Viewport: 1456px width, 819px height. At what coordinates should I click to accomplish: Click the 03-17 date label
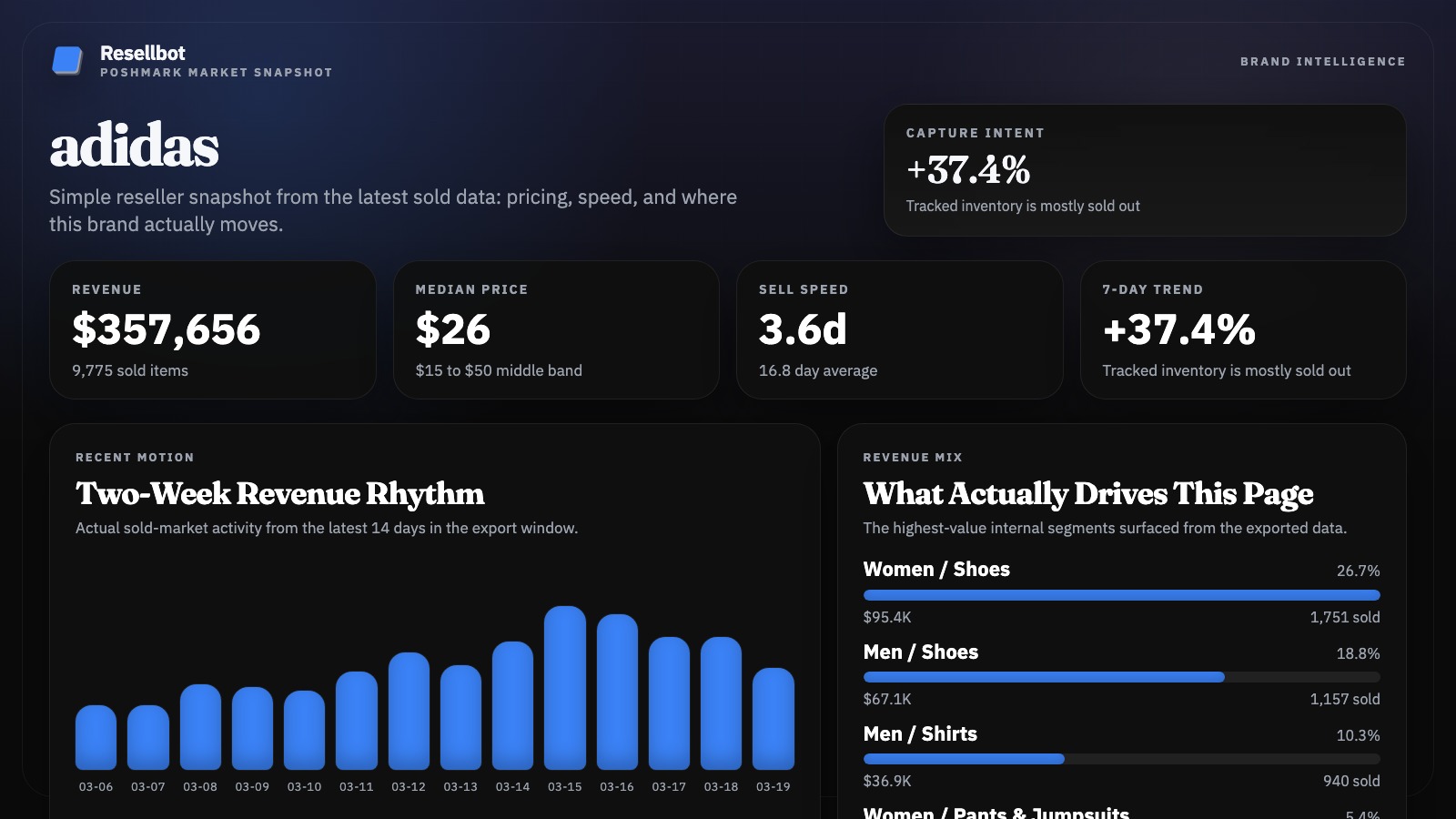tap(669, 786)
